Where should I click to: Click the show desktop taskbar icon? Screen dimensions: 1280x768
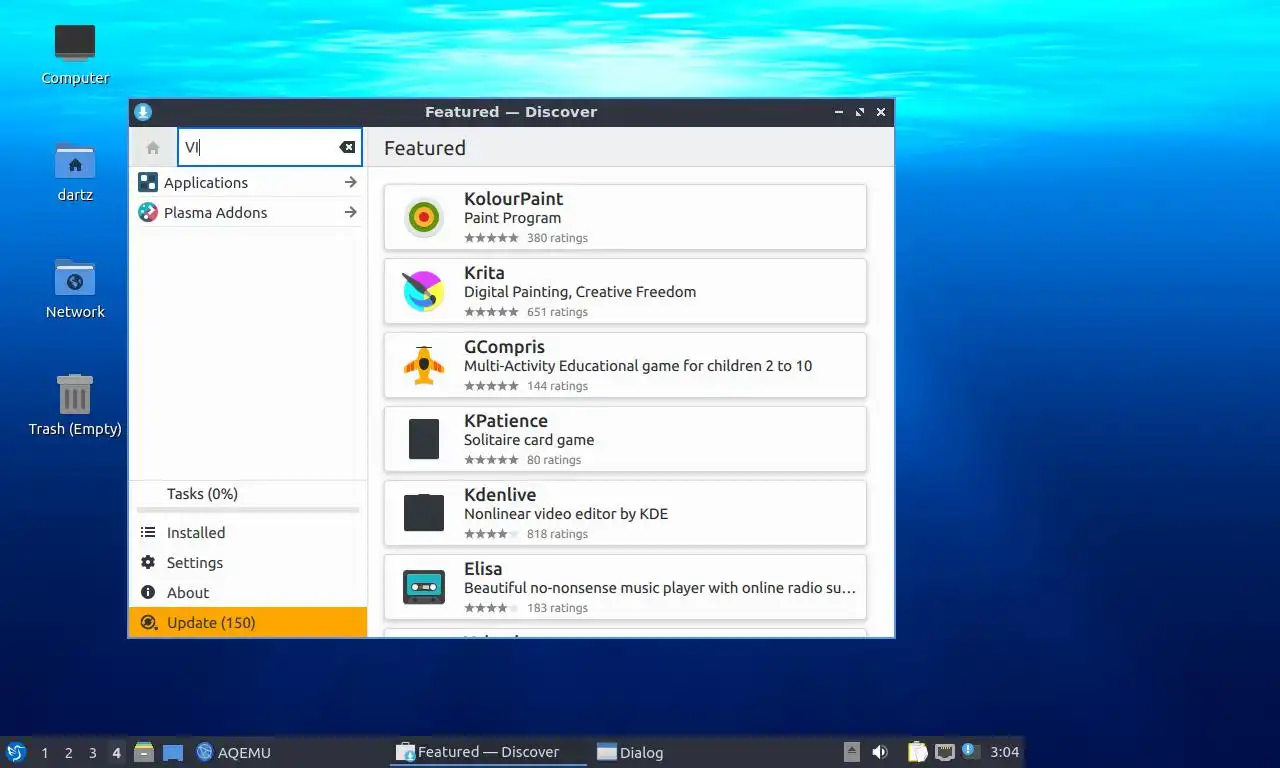[173, 752]
